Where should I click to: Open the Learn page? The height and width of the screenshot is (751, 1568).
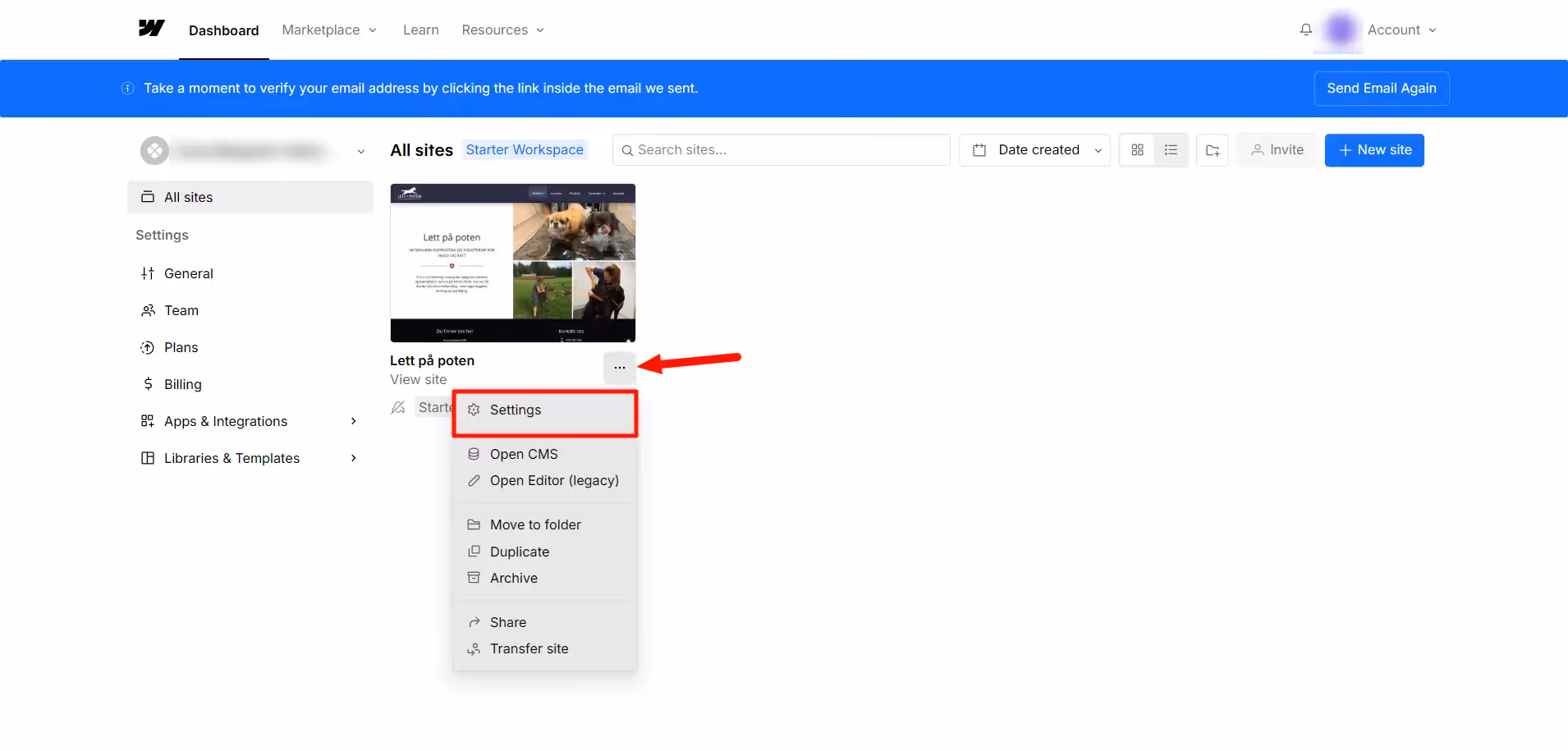tap(421, 30)
